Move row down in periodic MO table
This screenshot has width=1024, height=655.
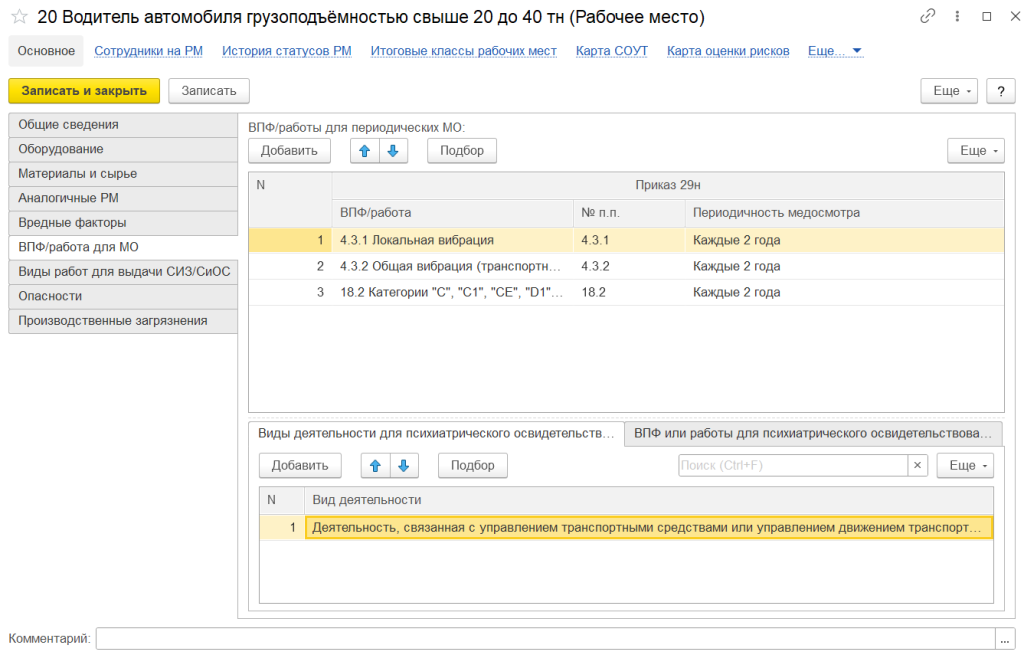pyautogui.click(x=393, y=151)
